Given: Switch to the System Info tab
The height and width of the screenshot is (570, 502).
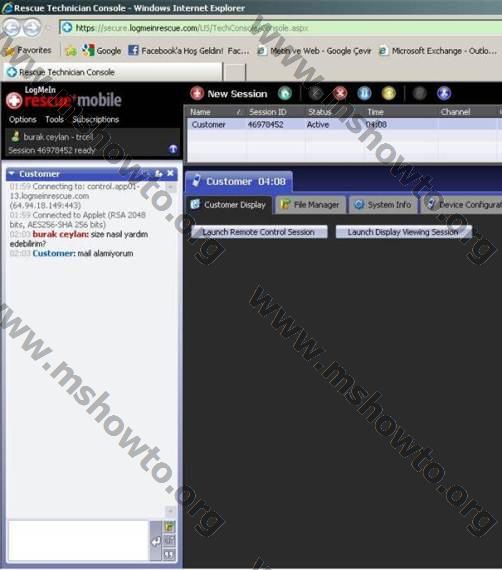Looking at the screenshot, I should coord(384,205).
